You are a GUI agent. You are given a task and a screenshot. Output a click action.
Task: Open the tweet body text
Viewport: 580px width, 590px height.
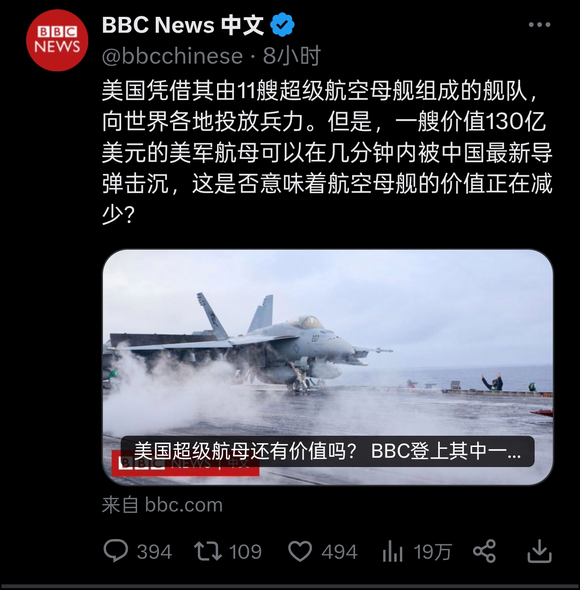(x=327, y=152)
